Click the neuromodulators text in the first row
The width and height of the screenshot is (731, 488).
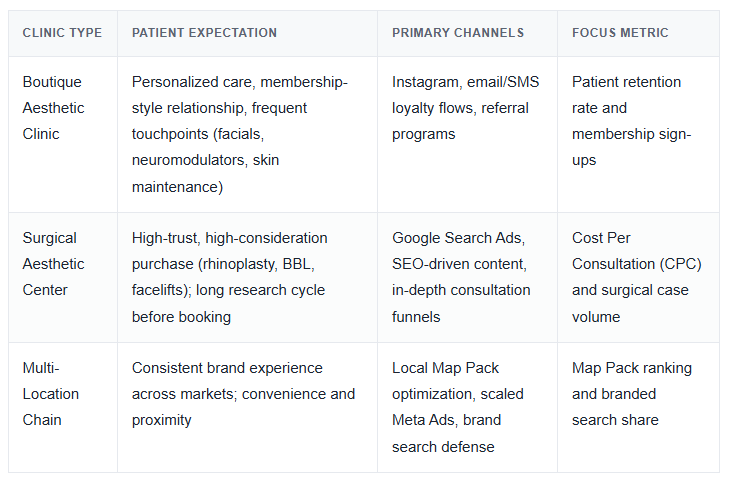(x=189, y=160)
